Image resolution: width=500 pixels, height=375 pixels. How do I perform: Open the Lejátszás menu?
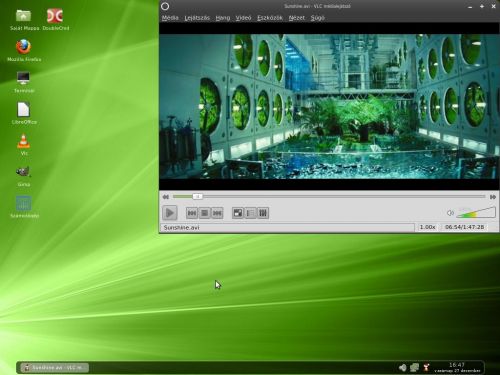tap(197, 18)
